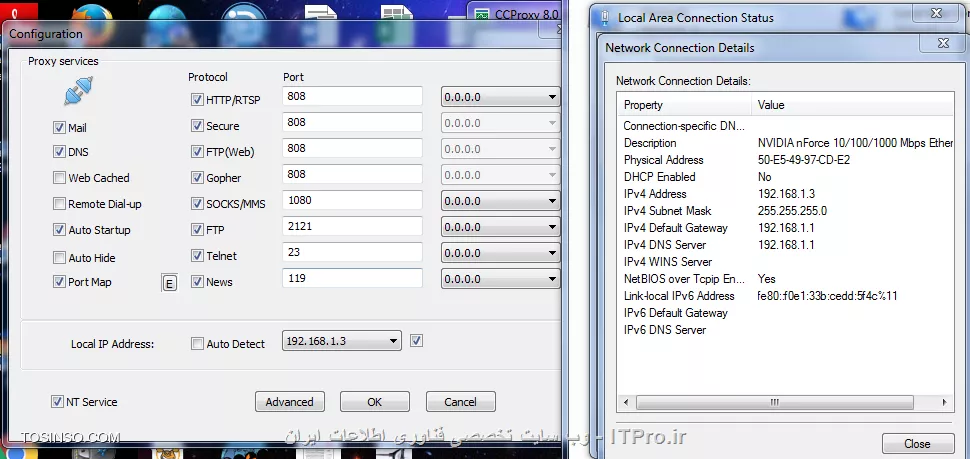970x459 pixels.
Task: Click the Telnet port field showing 23
Action: click(352, 252)
